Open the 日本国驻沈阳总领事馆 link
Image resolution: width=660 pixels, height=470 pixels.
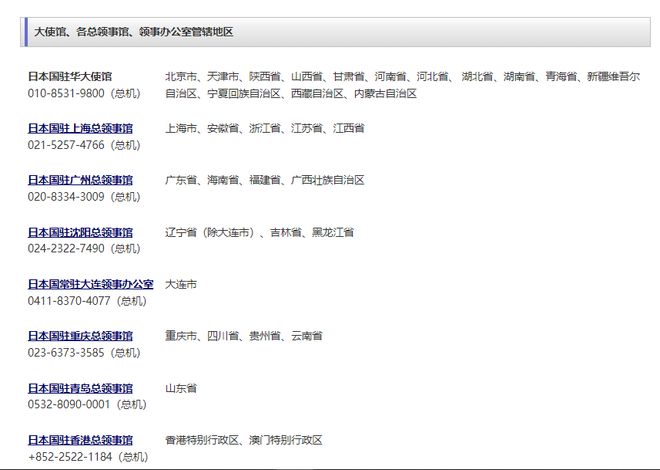coord(80,232)
